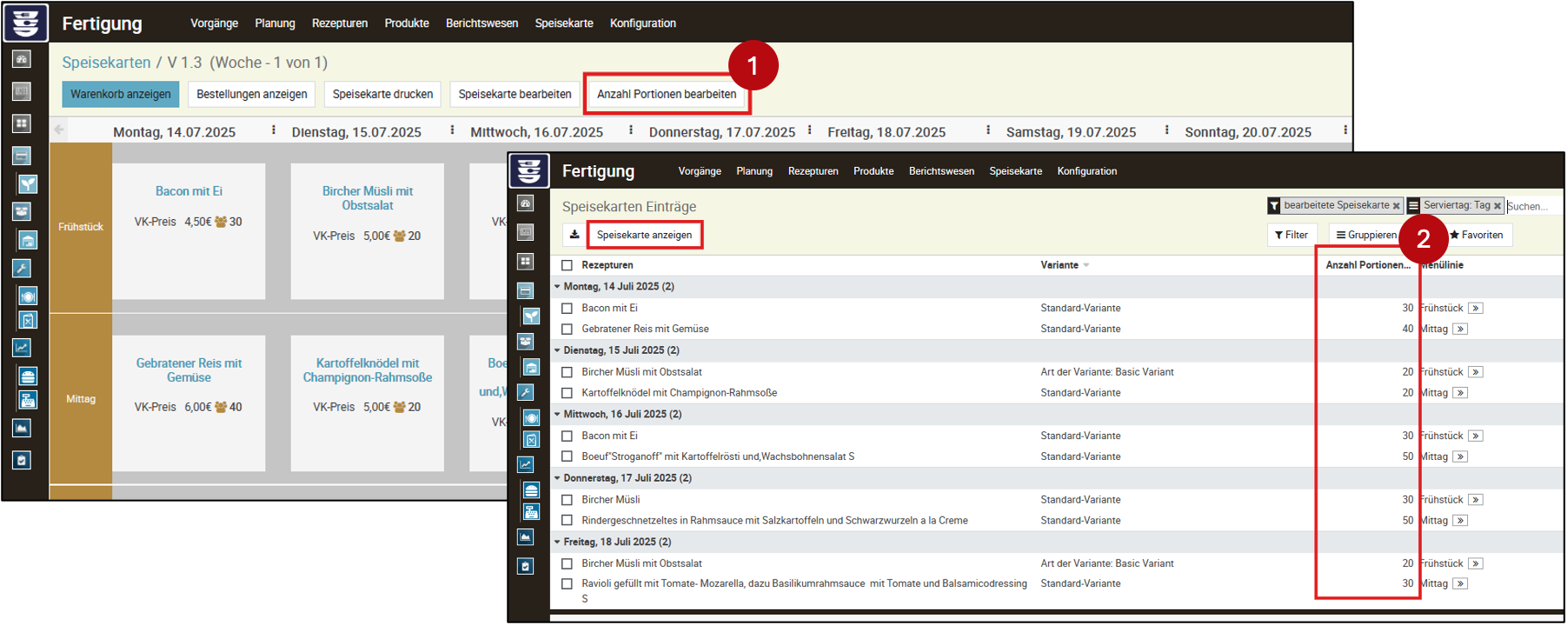Open the Berichtswesen menu in the back window
The image size is (1568, 625).
(482, 23)
